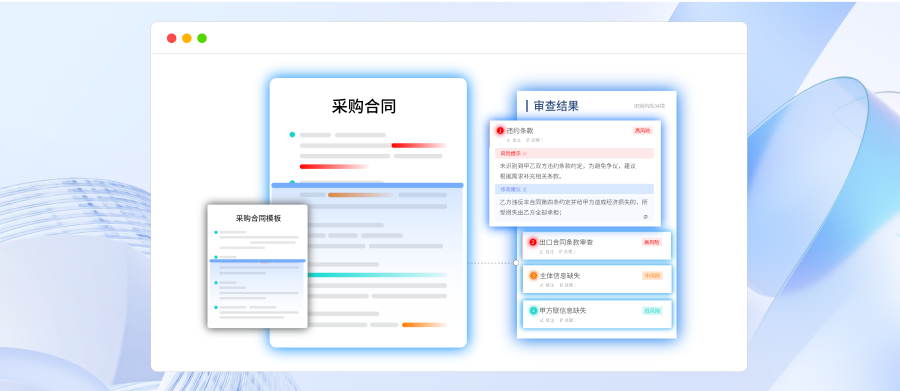Select the 采购合同模板 template thumbnail
Viewport: 900px width, 391px height.
257,266
